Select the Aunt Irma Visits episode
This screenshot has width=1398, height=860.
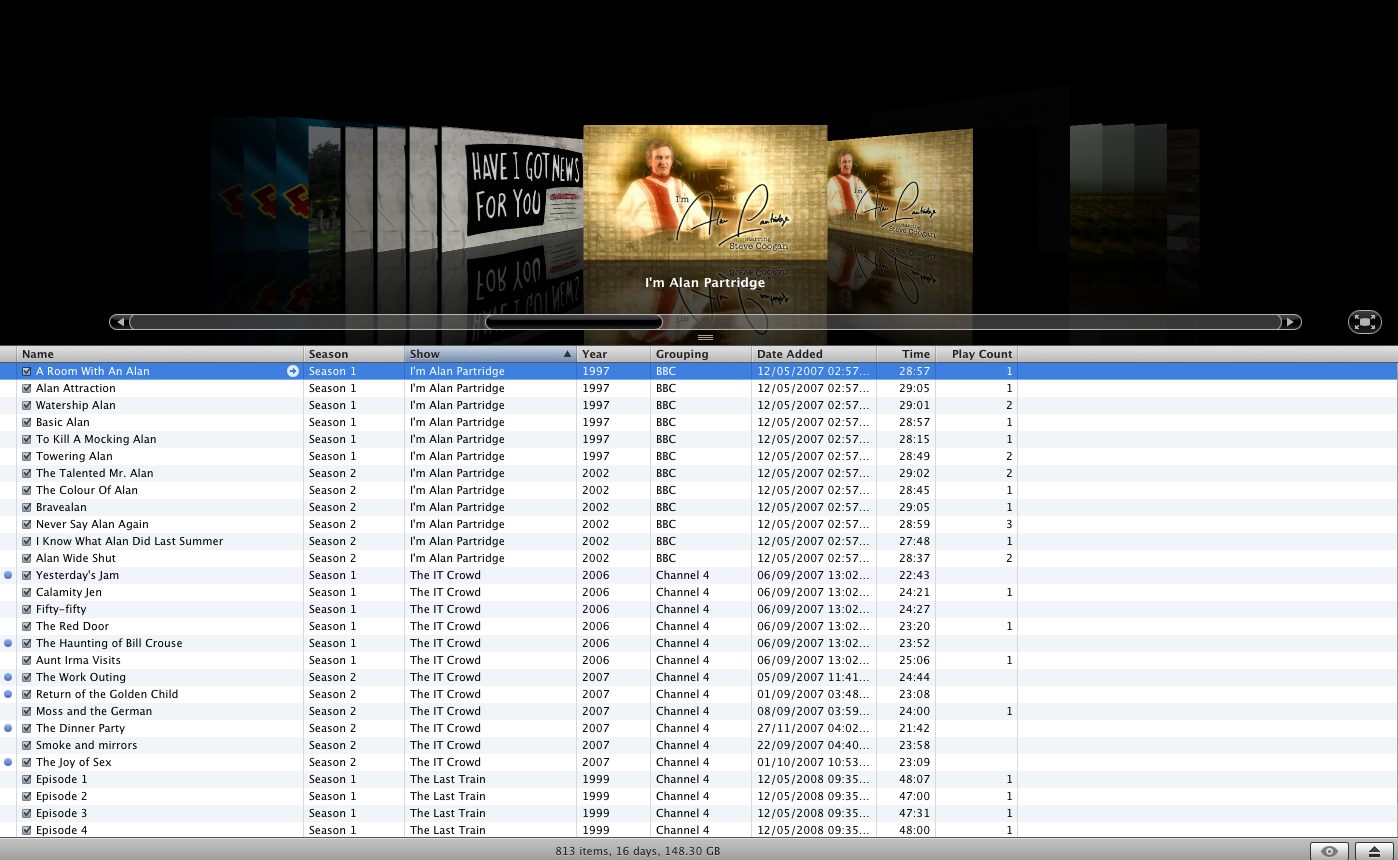699,660
